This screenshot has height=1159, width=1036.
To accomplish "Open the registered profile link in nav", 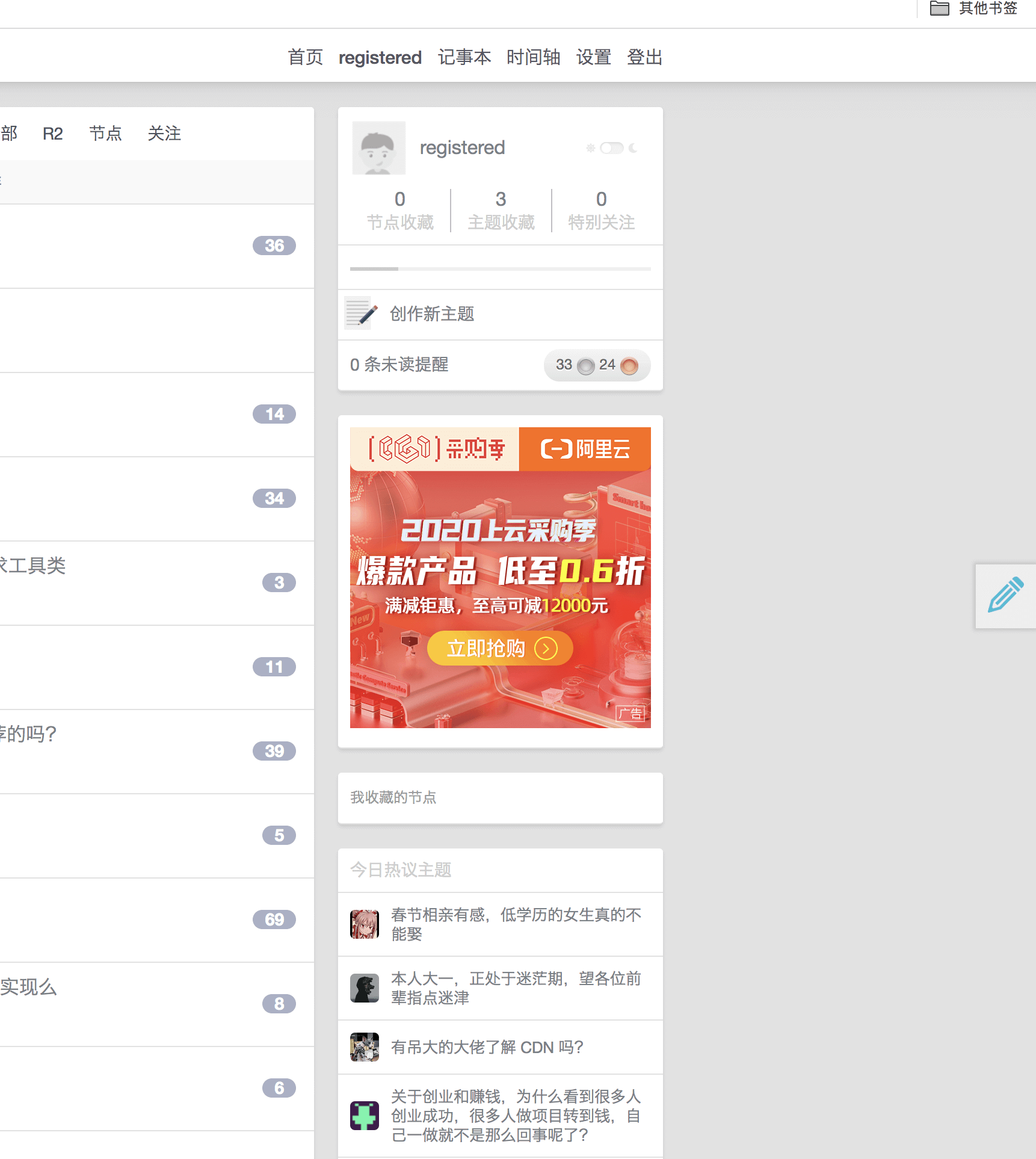I will pyautogui.click(x=380, y=57).
